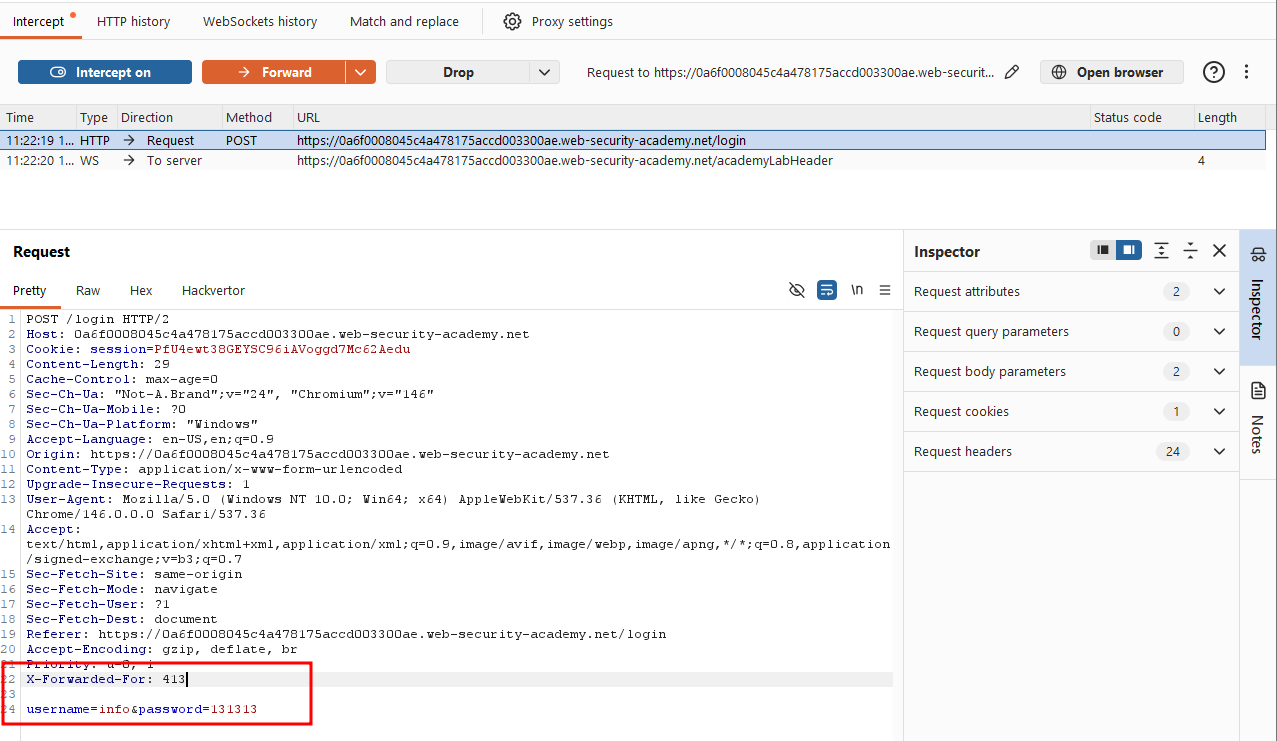This screenshot has height=741, width=1277.
Task: Click the Cache-Control: max-age=0 line
Action: (x=122, y=379)
